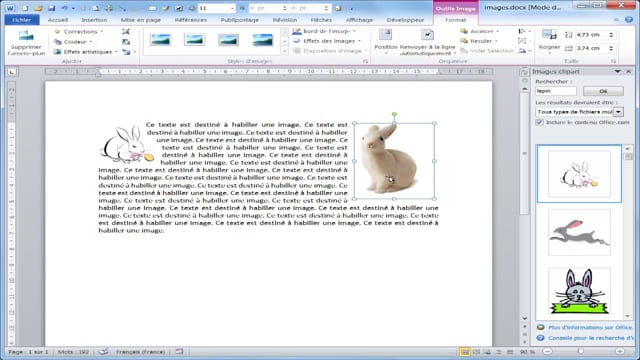The height and width of the screenshot is (360, 640).
Task: Open the Fichier tab
Action: click(x=22, y=20)
